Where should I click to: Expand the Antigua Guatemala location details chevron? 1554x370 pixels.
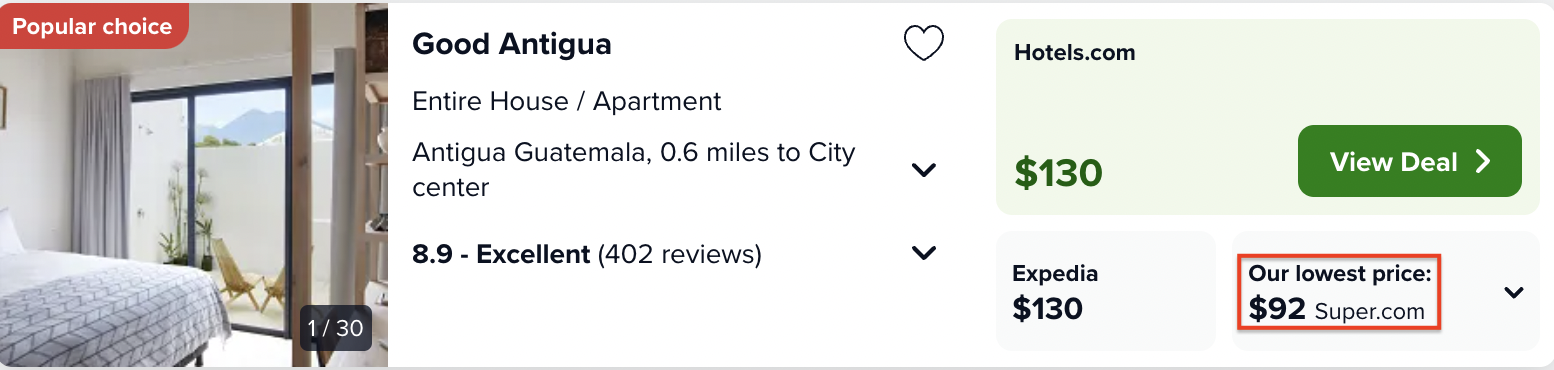[x=924, y=170]
